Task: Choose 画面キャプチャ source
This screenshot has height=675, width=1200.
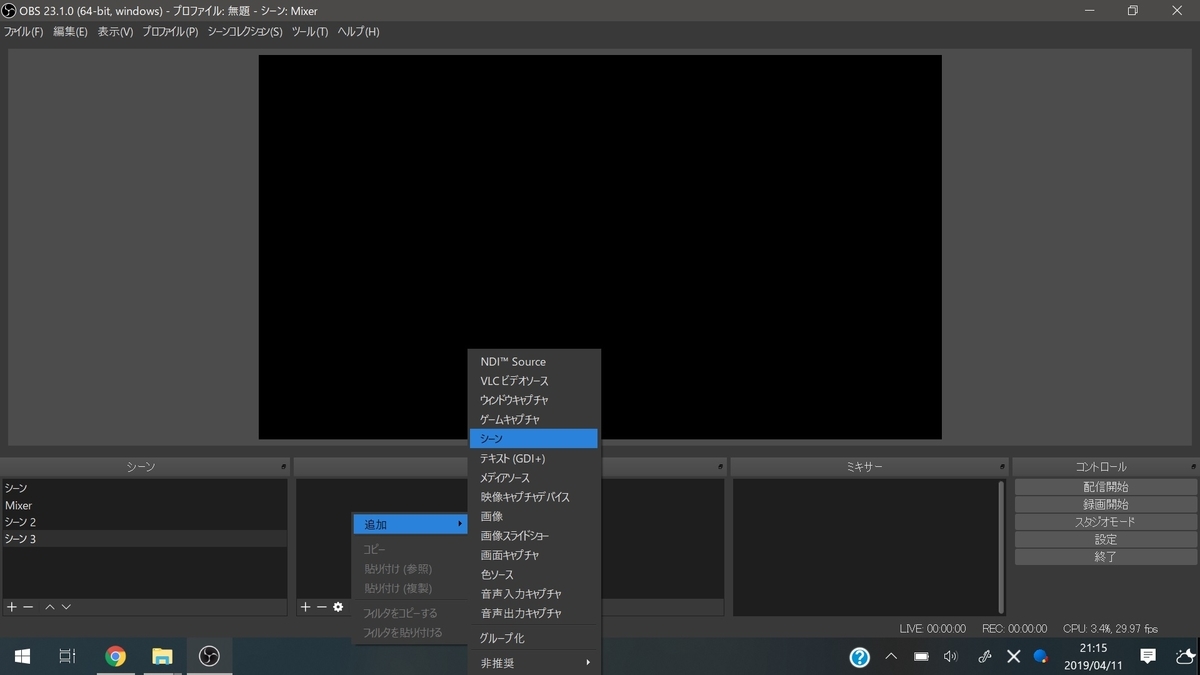Action: click(534, 555)
